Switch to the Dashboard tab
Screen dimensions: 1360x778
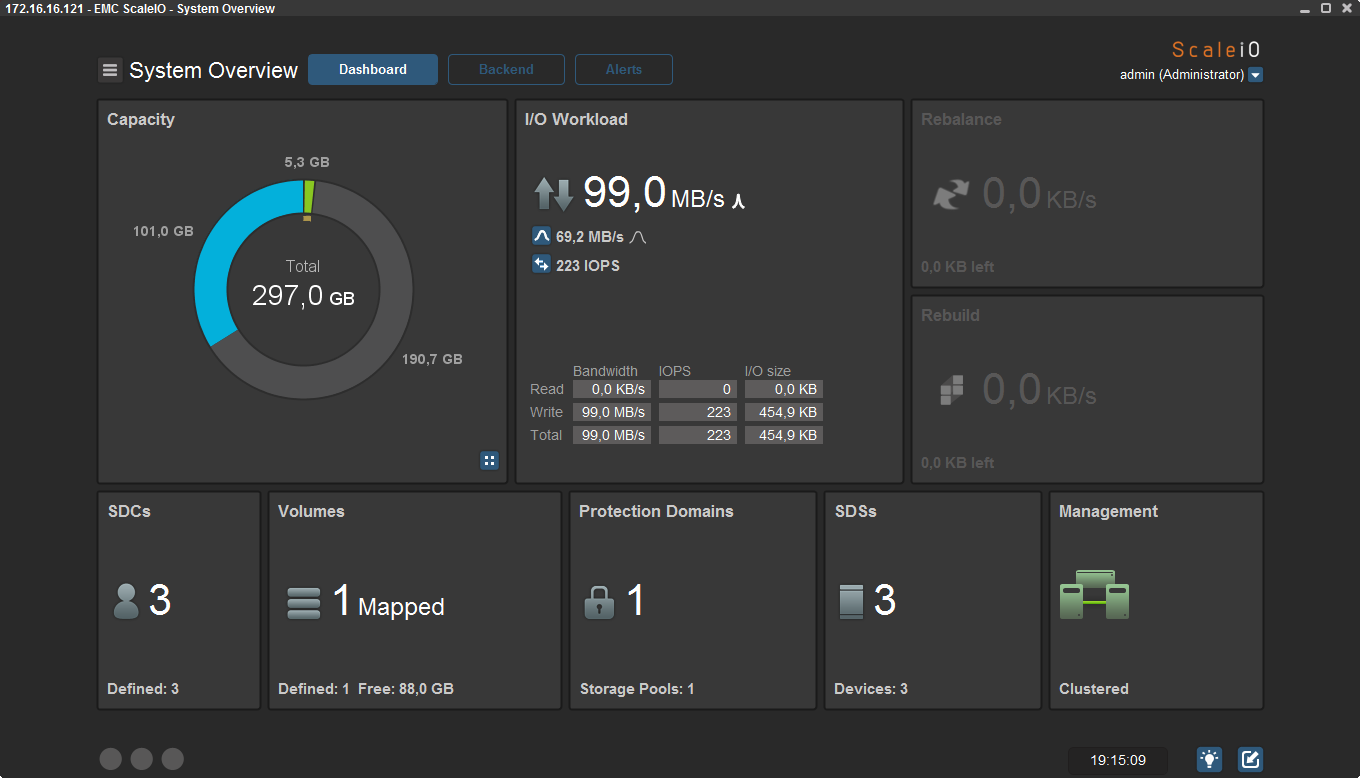(x=373, y=70)
